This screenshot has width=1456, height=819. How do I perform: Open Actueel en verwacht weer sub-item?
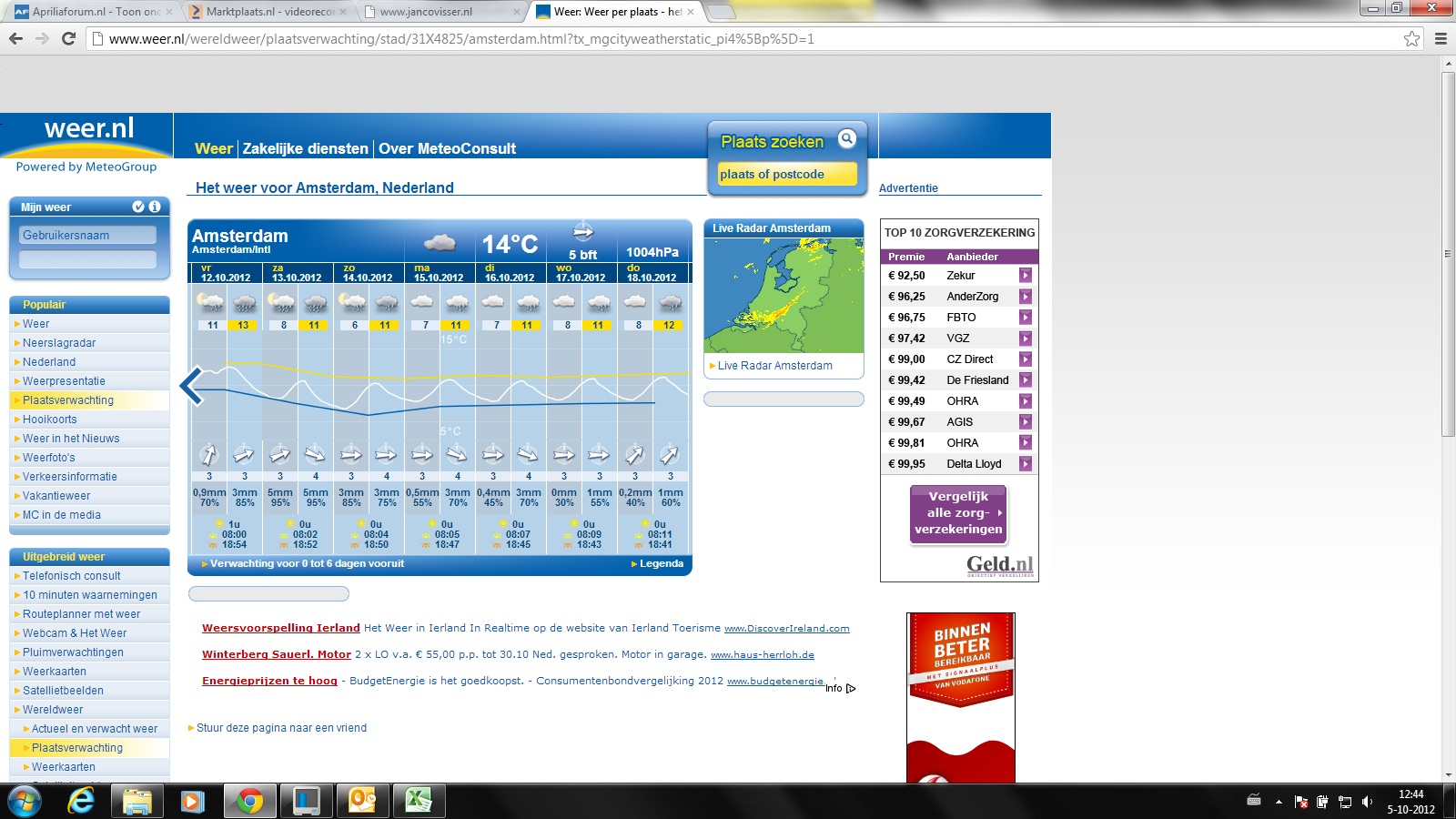point(95,729)
